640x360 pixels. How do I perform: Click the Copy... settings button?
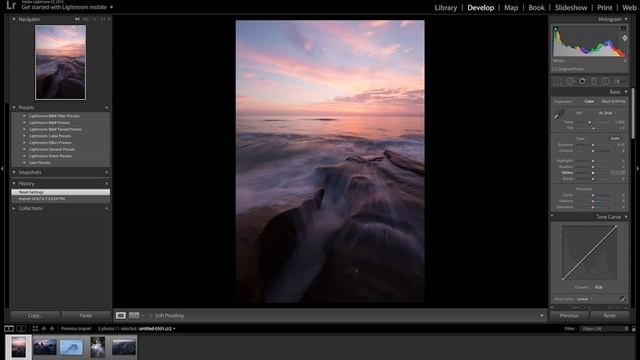click(36, 316)
